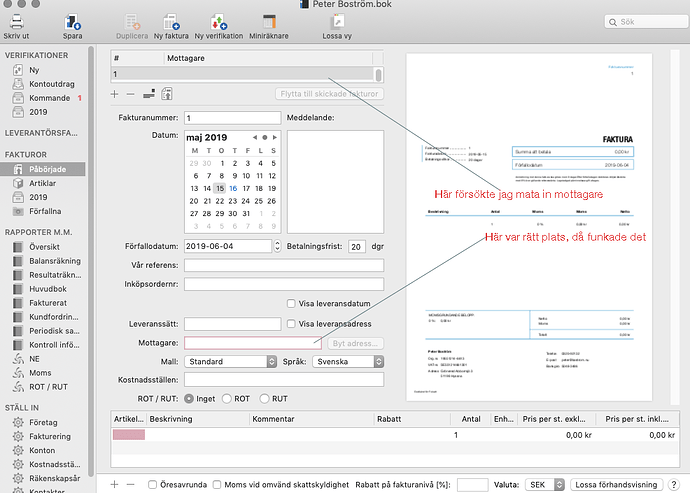
Task: Open the Översikt report
Action: (44, 247)
